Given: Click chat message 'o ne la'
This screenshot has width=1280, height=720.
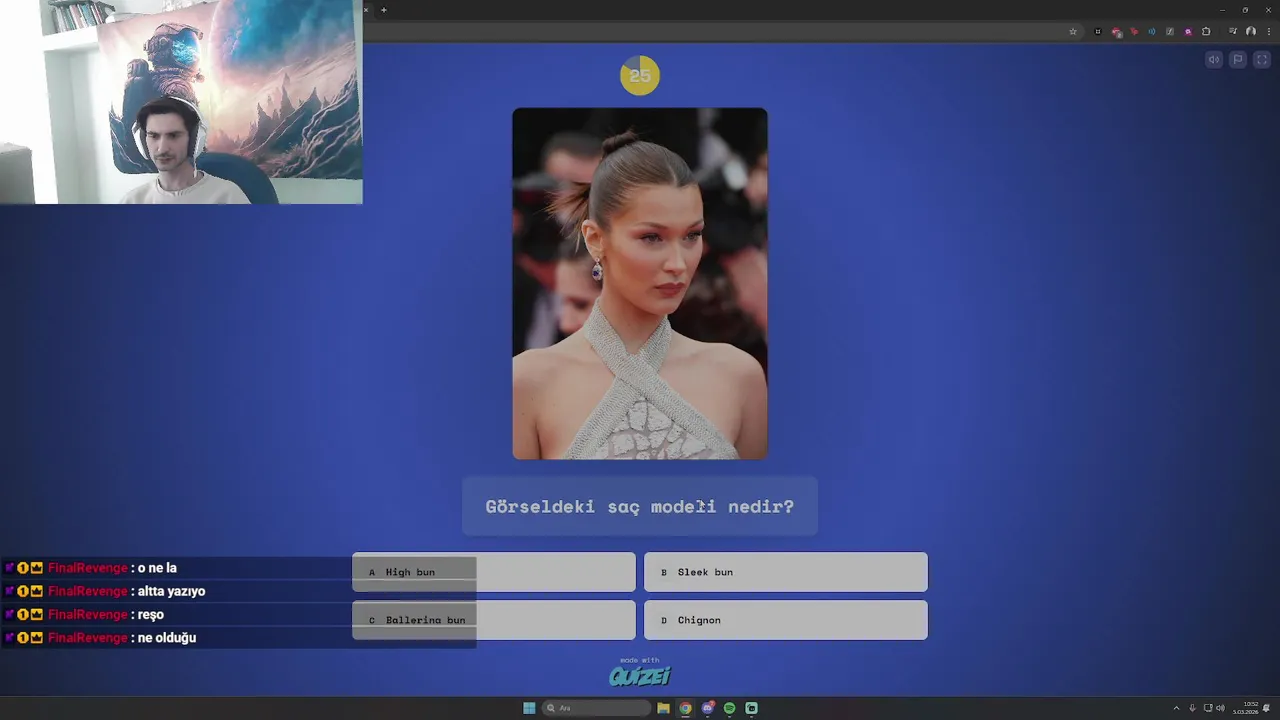Looking at the screenshot, I should pos(157,568).
